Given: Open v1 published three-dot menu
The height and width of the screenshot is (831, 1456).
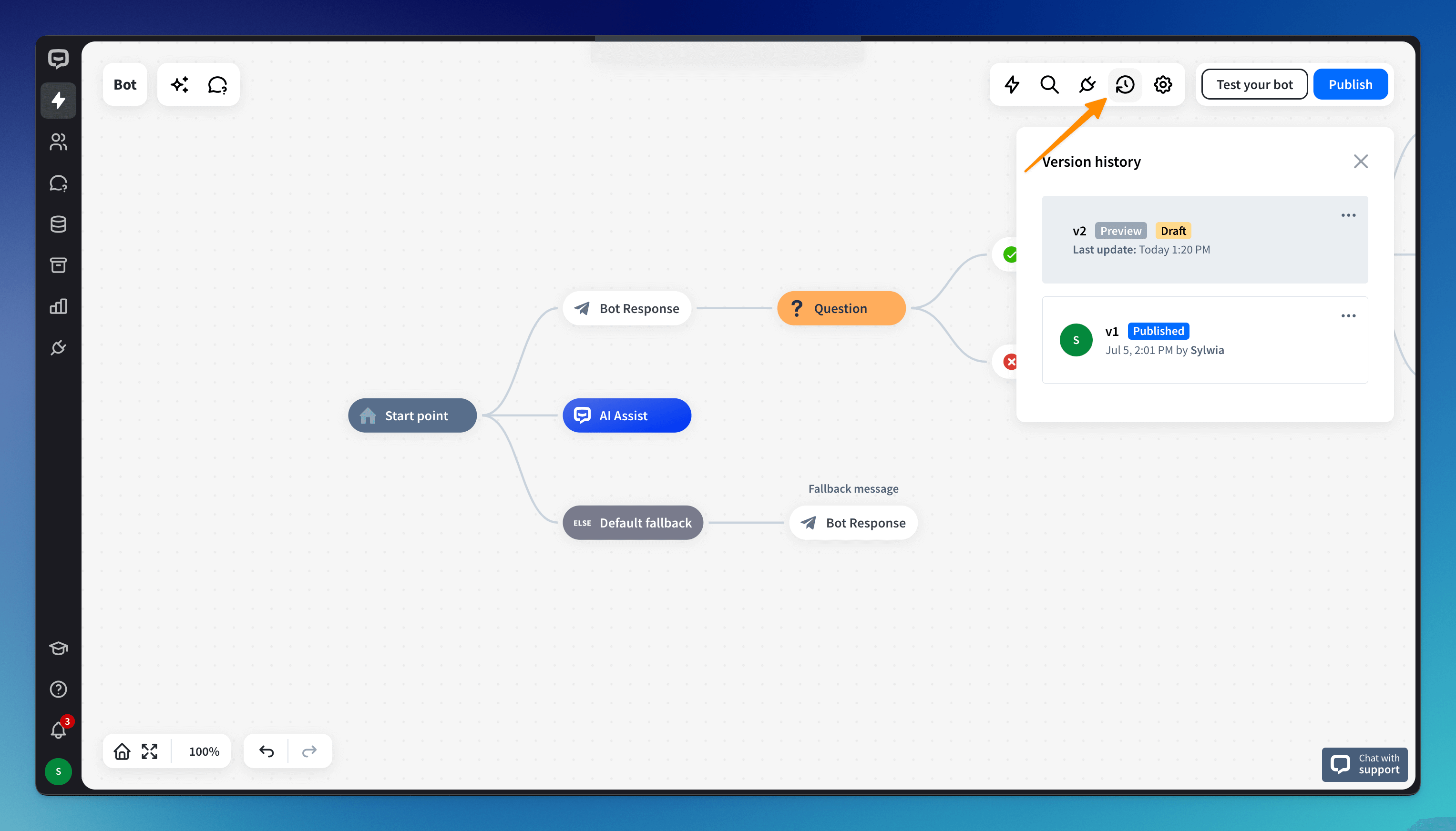Looking at the screenshot, I should (1348, 315).
